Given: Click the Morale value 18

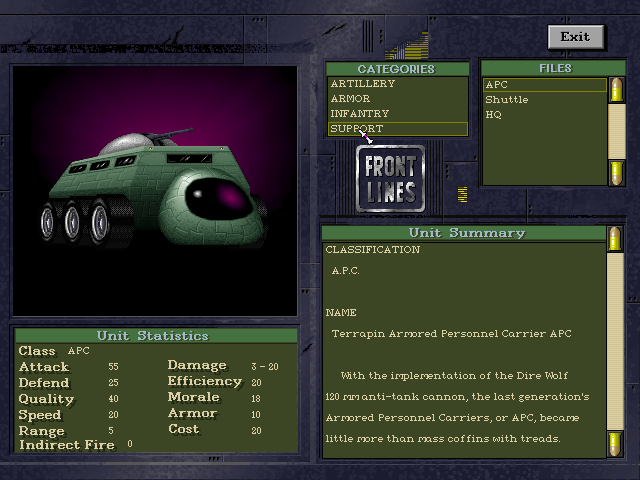Looking at the screenshot, I should click(256, 398).
